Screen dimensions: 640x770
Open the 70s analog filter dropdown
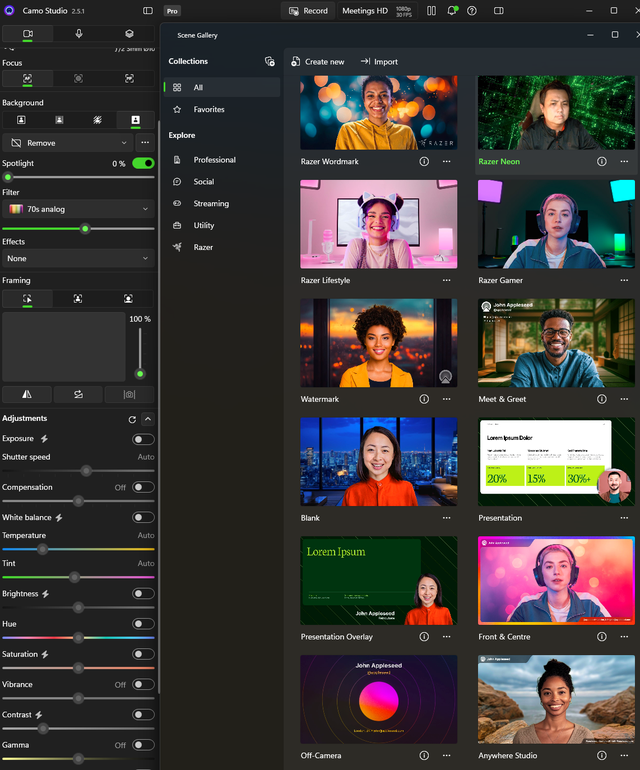(79, 209)
